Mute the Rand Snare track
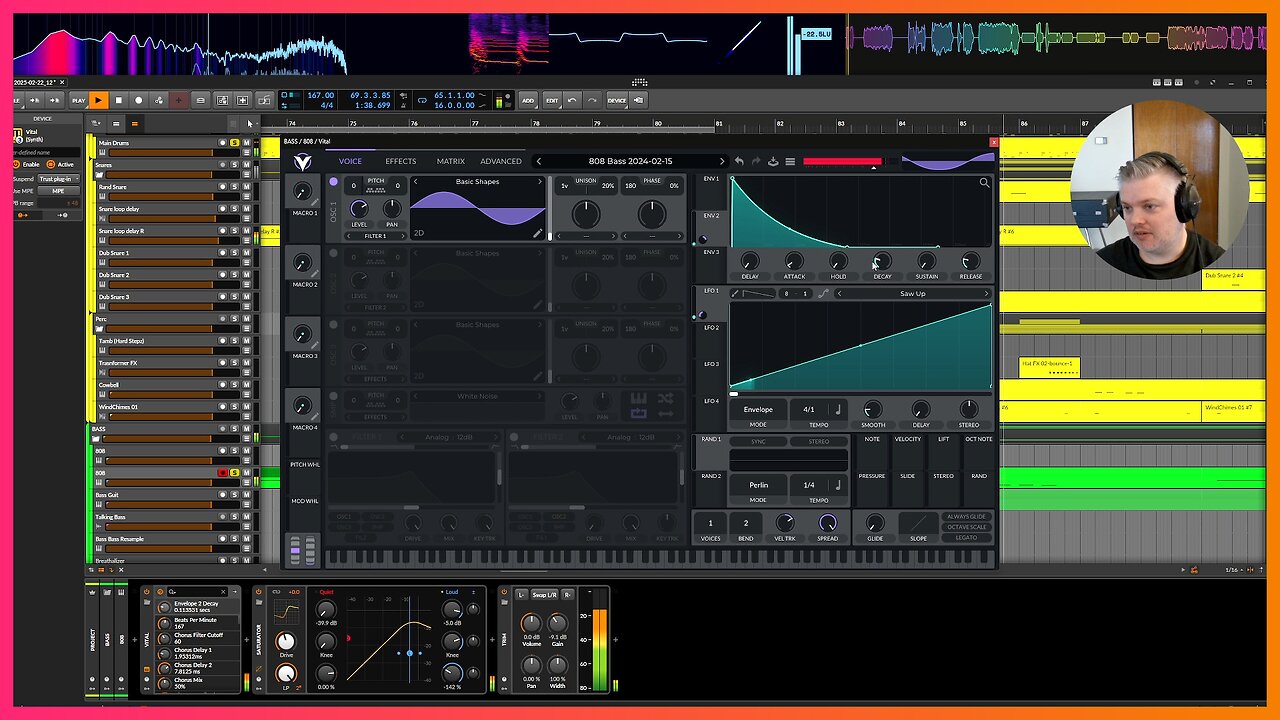Screen dimensions: 1280x720 pos(246,187)
